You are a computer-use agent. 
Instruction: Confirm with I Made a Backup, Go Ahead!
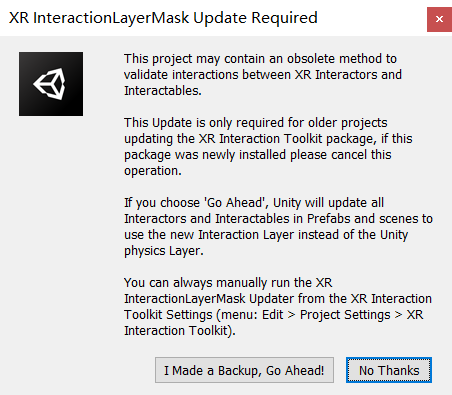[244, 370]
